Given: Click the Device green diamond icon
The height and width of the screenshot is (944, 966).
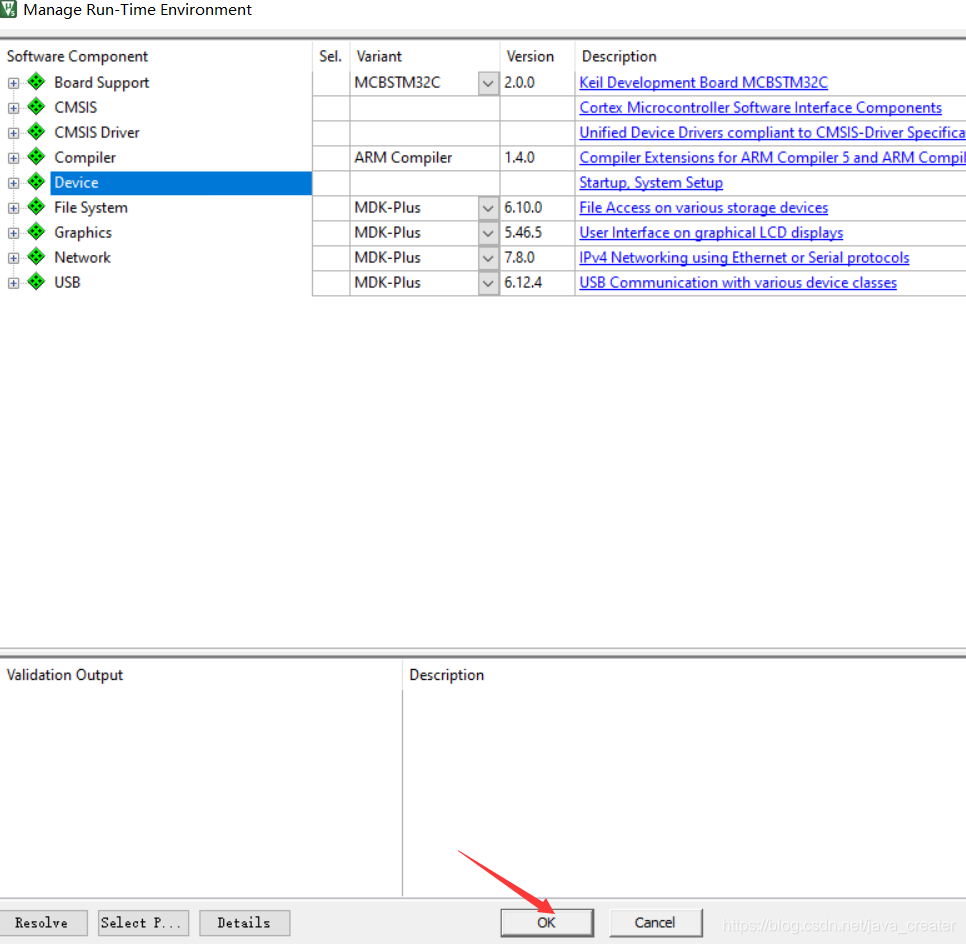Looking at the screenshot, I should (36, 182).
